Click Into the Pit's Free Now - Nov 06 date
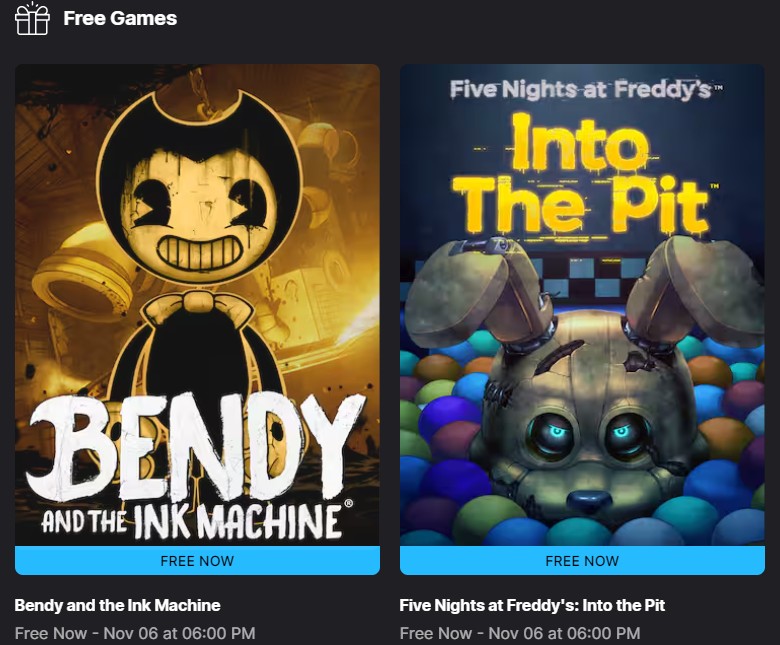The height and width of the screenshot is (645, 780). (520, 633)
